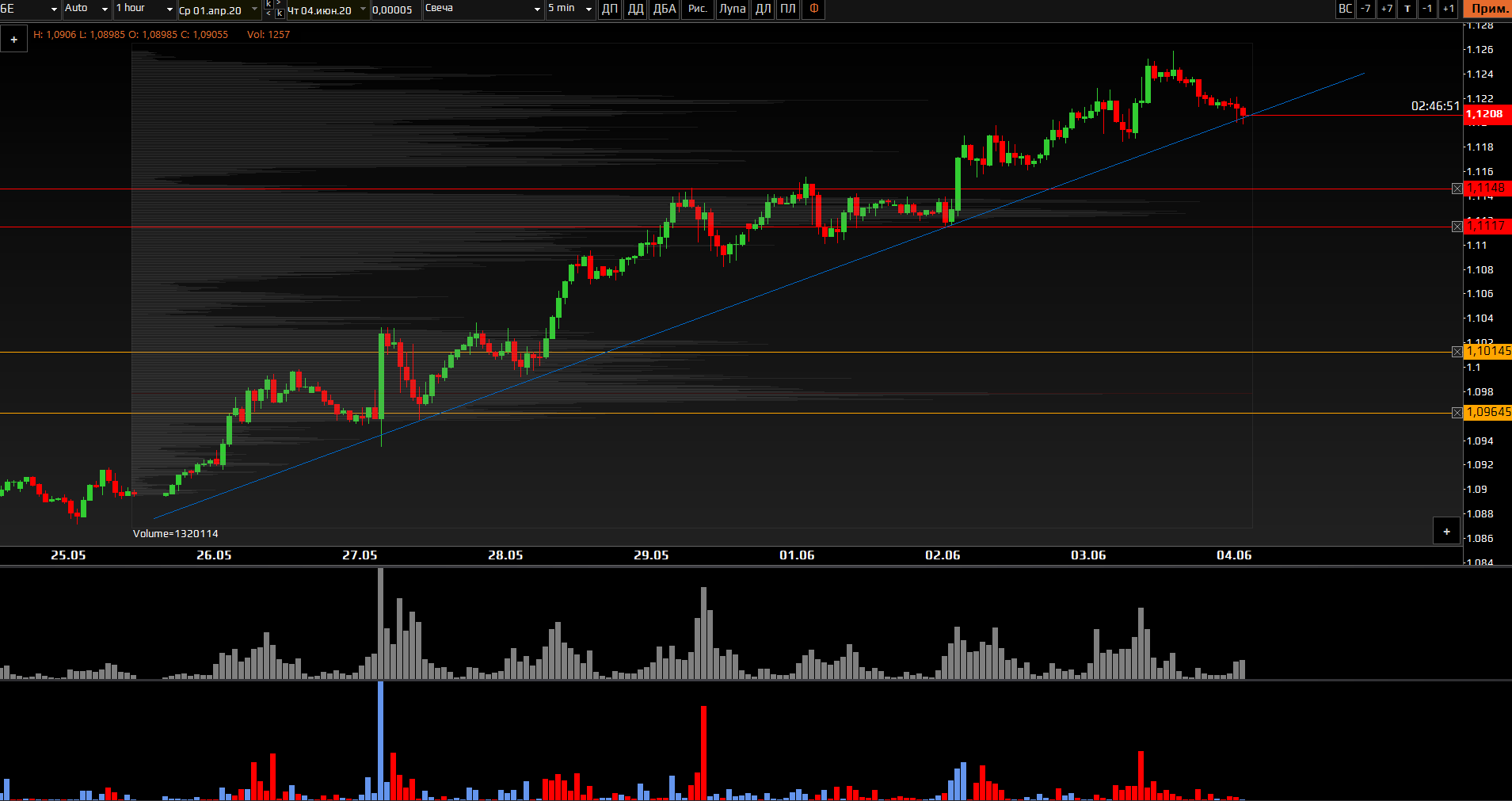Viewport: 1512px width, 801px height.
Task: Toggle the ДП toolbar button
Action: click(x=610, y=9)
